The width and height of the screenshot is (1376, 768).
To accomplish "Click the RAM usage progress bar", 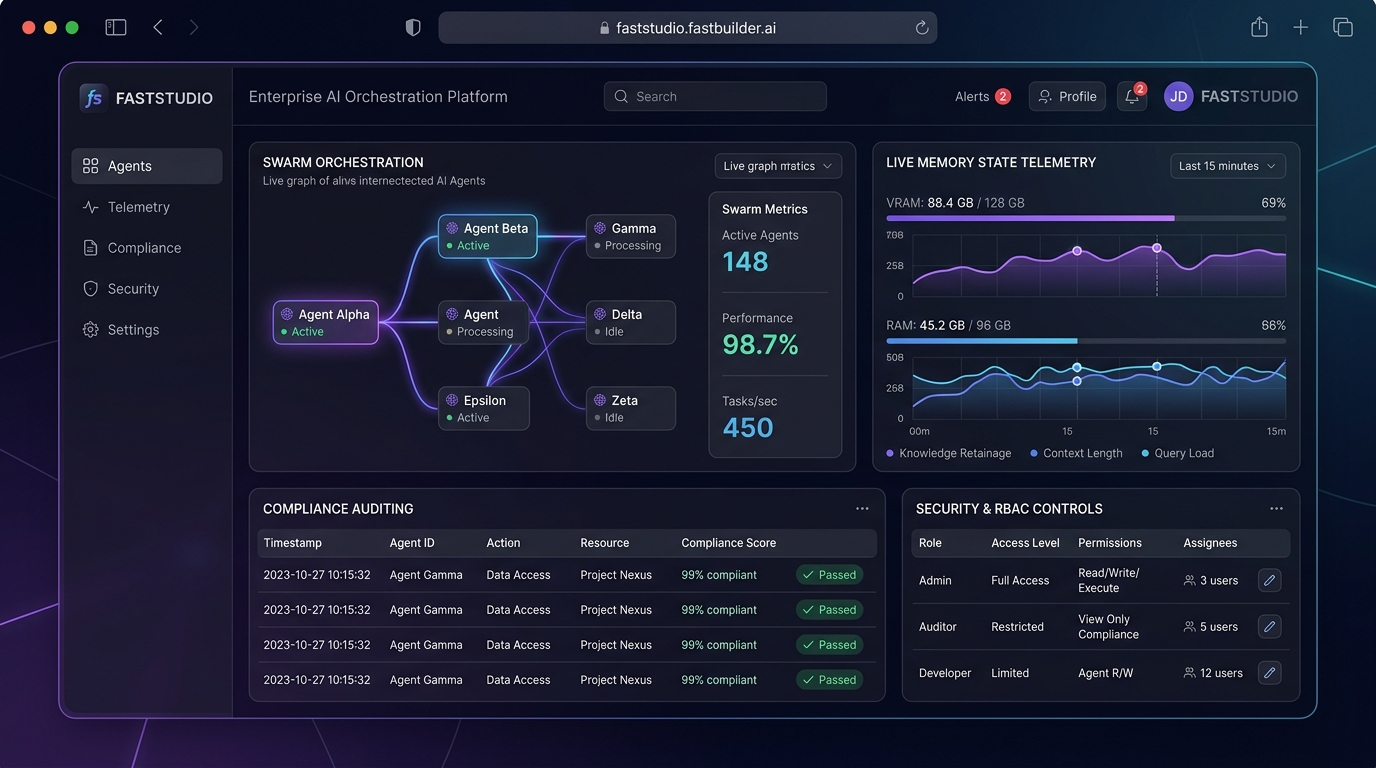I will click(1086, 341).
